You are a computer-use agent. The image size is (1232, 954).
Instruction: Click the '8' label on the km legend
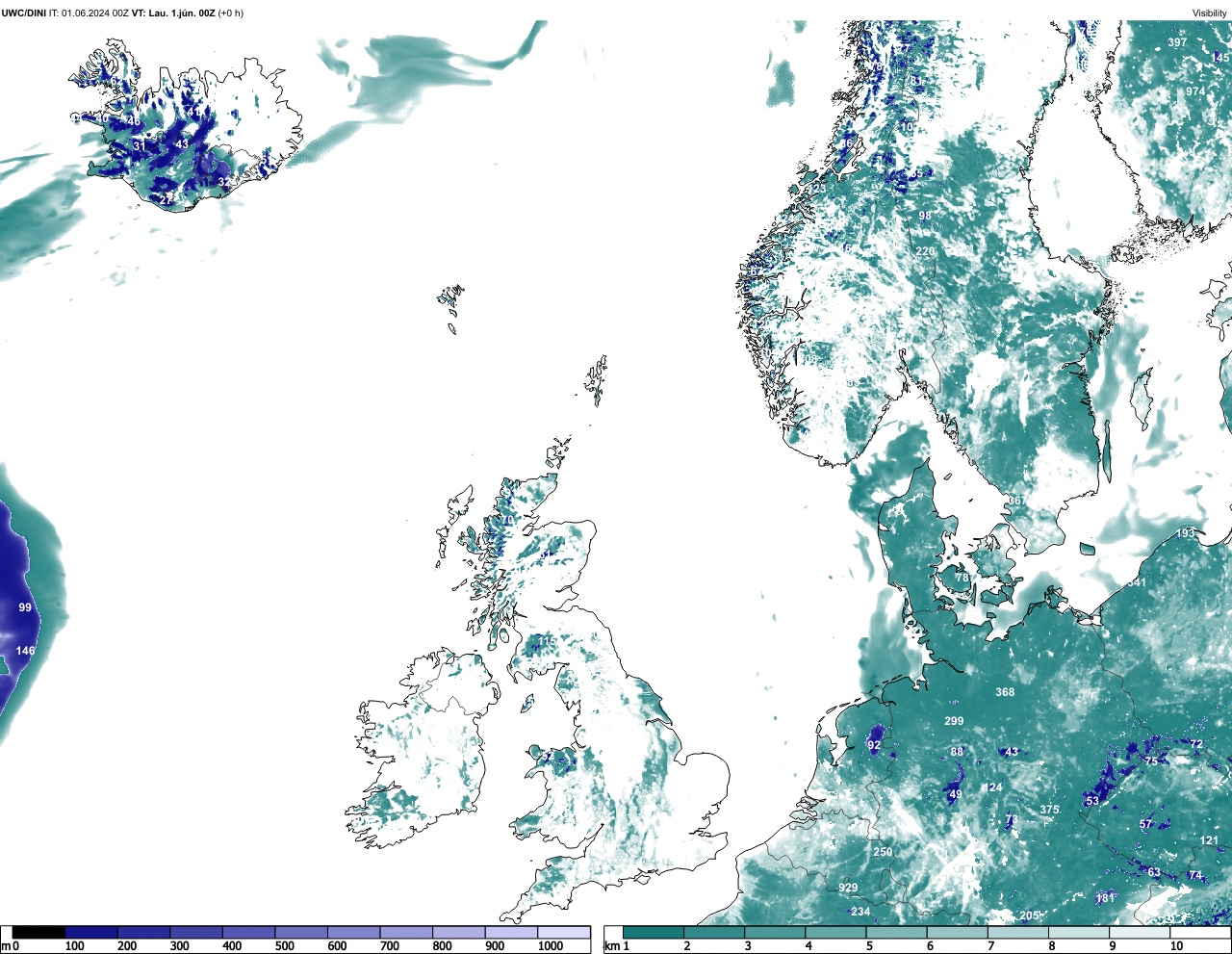1052,946
